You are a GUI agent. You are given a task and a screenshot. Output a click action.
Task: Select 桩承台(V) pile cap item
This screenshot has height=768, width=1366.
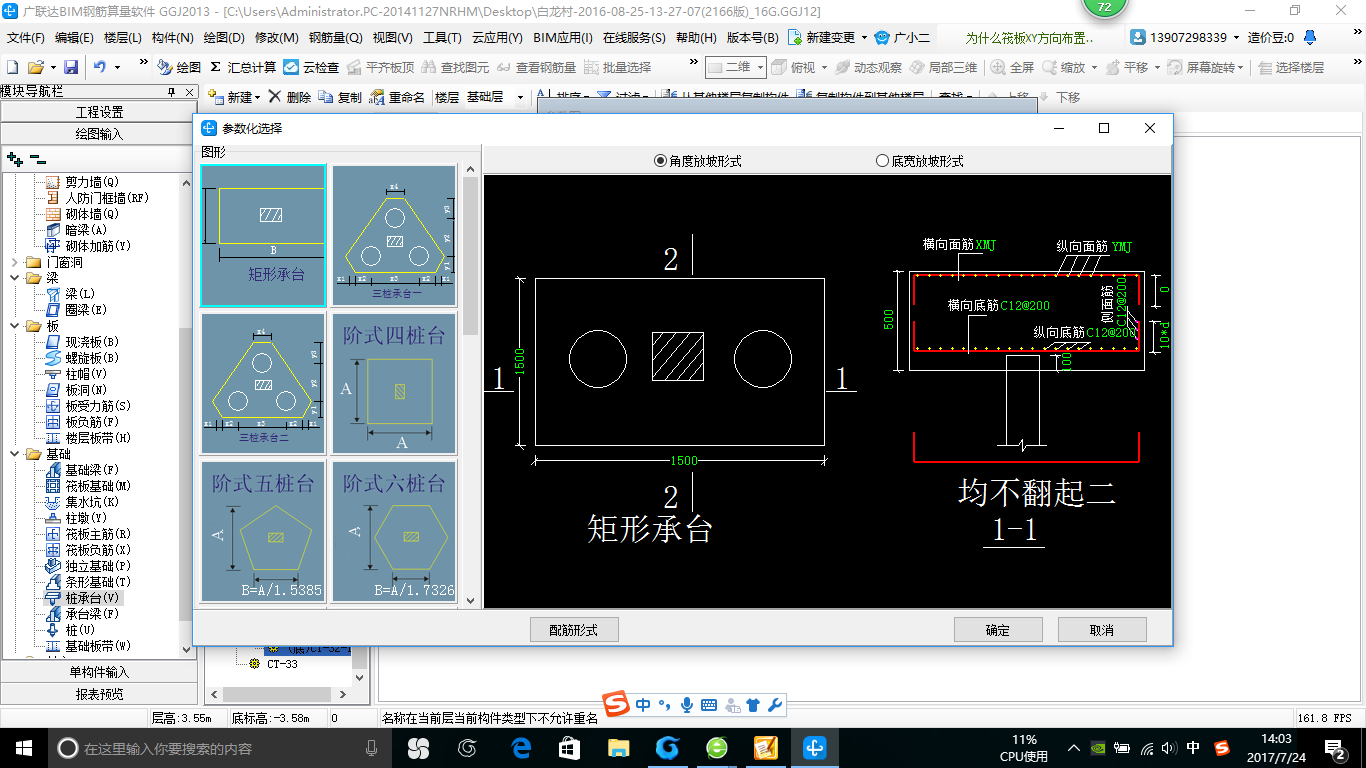coord(82,598)
